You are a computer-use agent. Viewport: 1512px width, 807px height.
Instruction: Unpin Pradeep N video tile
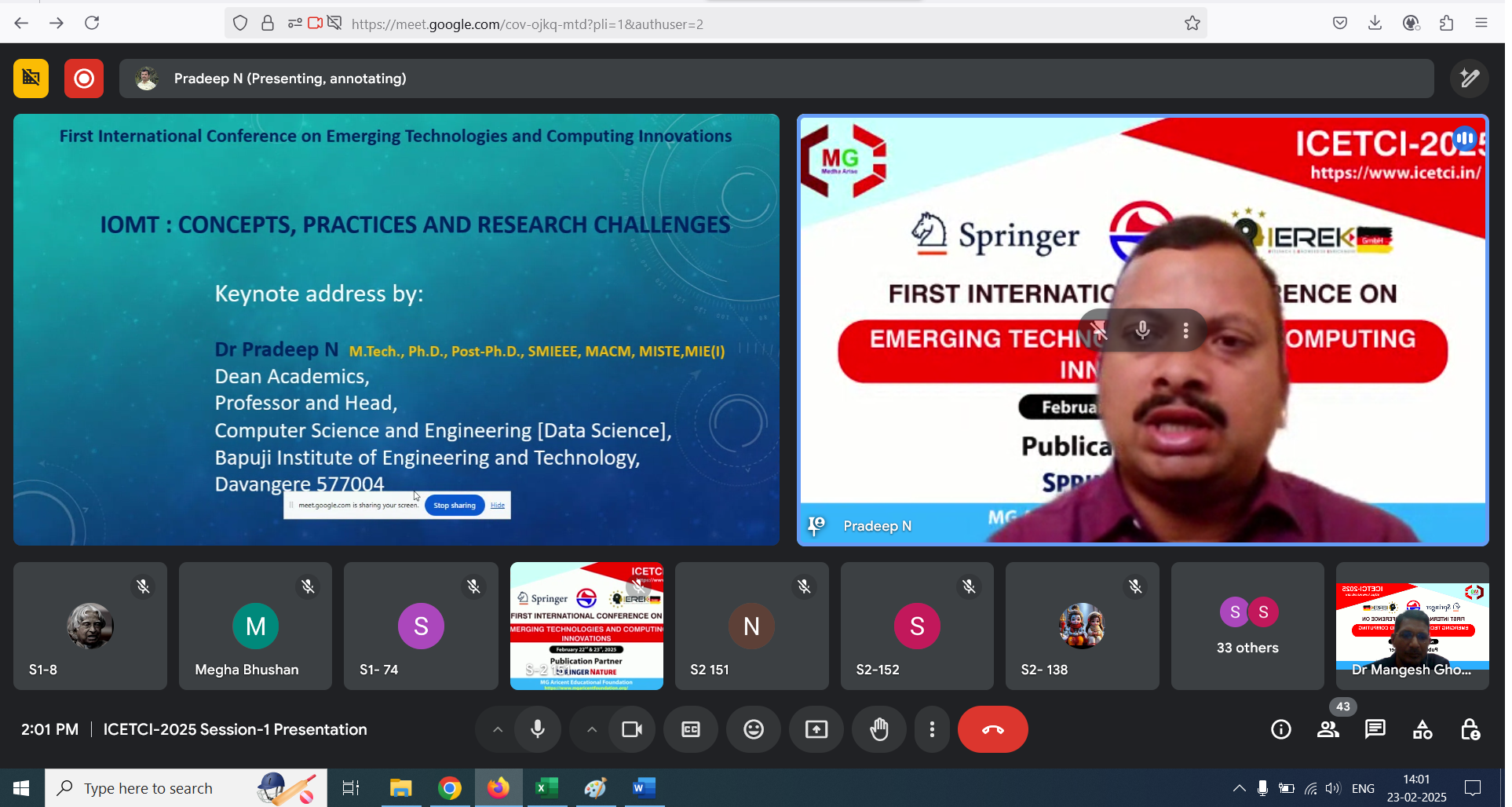pos(1099,330)
